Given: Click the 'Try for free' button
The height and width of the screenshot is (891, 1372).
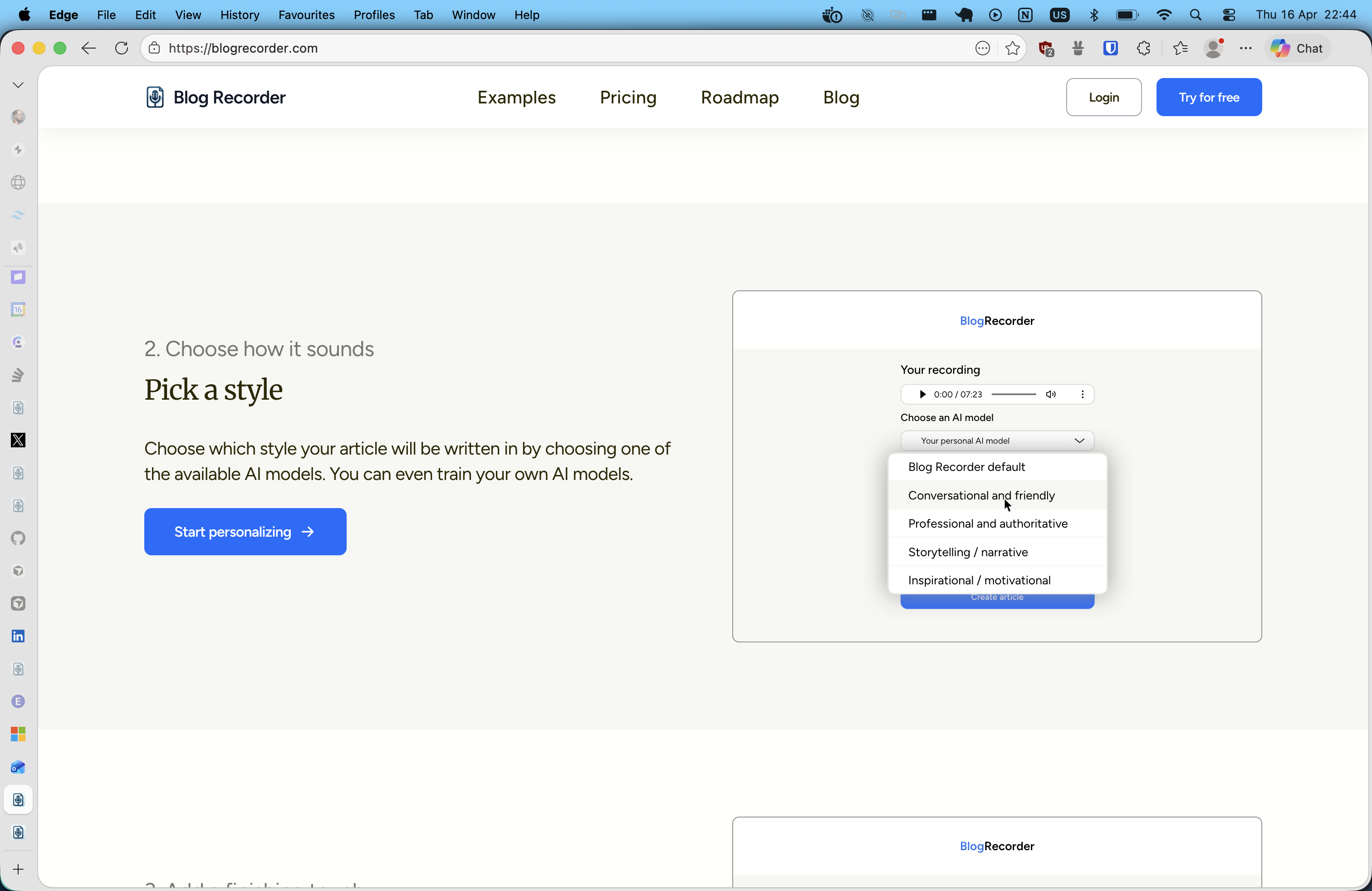Looking at the screenshot, I should [1209, 97].
